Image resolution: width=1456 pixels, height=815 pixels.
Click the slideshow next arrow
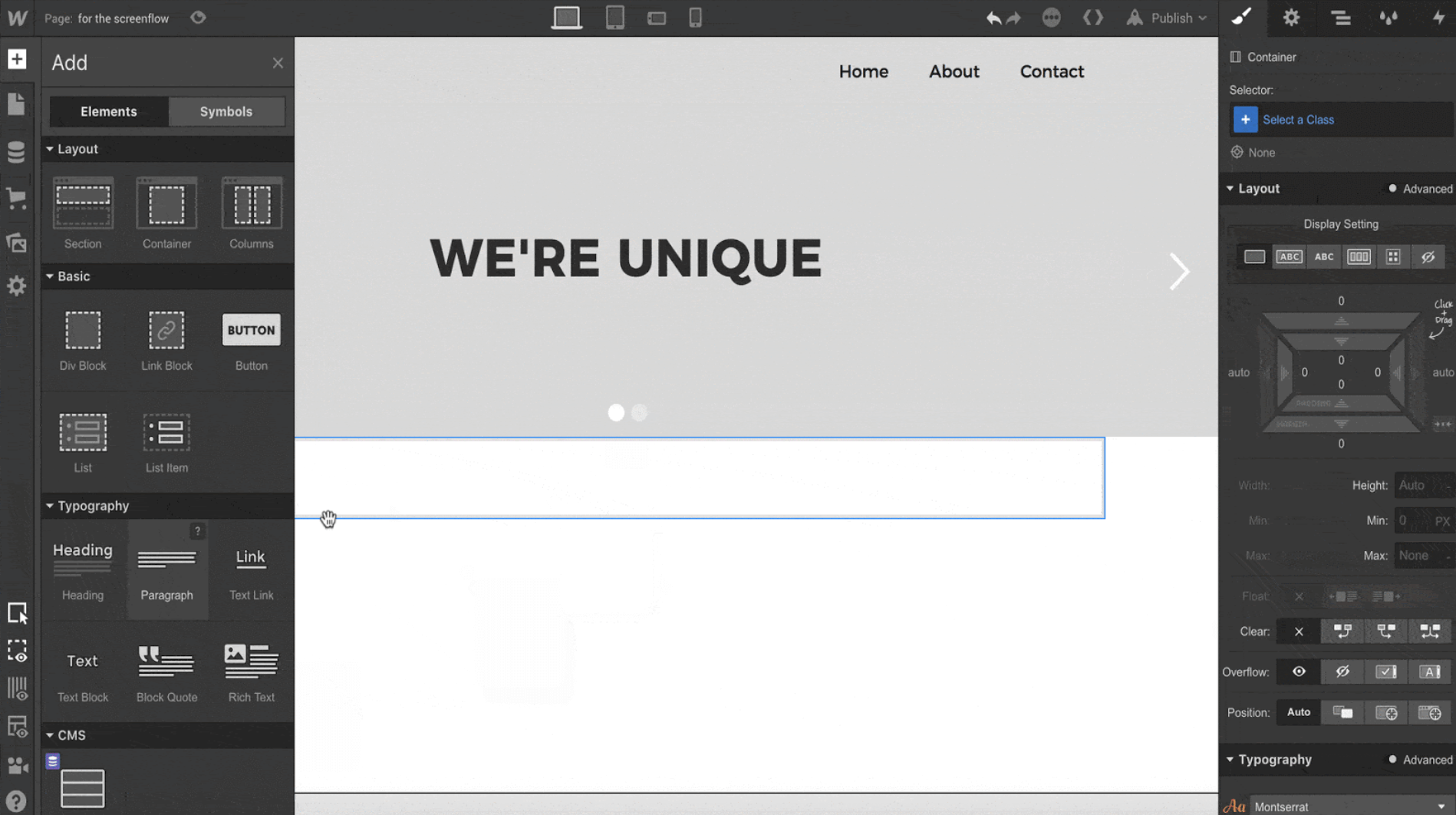pos(1179,271)
